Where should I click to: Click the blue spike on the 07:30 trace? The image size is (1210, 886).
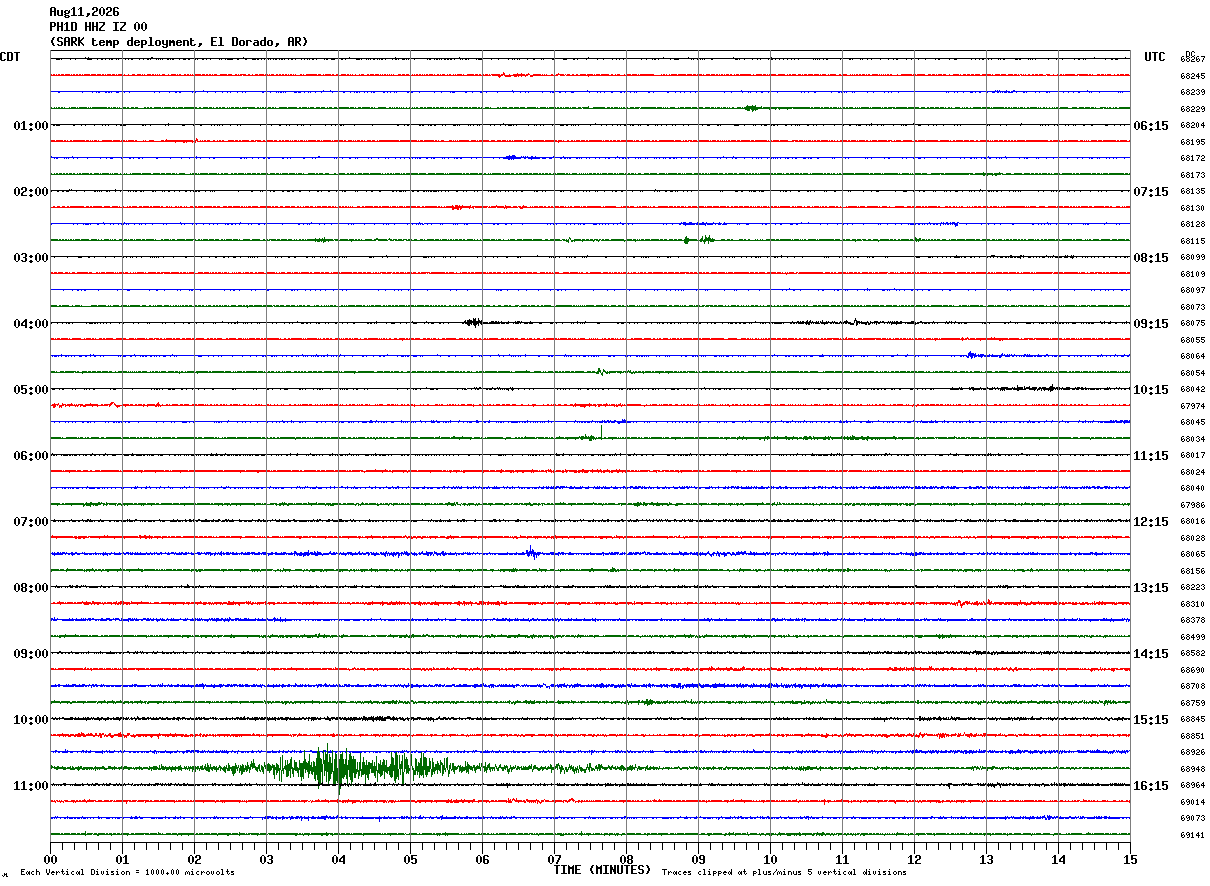coord(532,552)
